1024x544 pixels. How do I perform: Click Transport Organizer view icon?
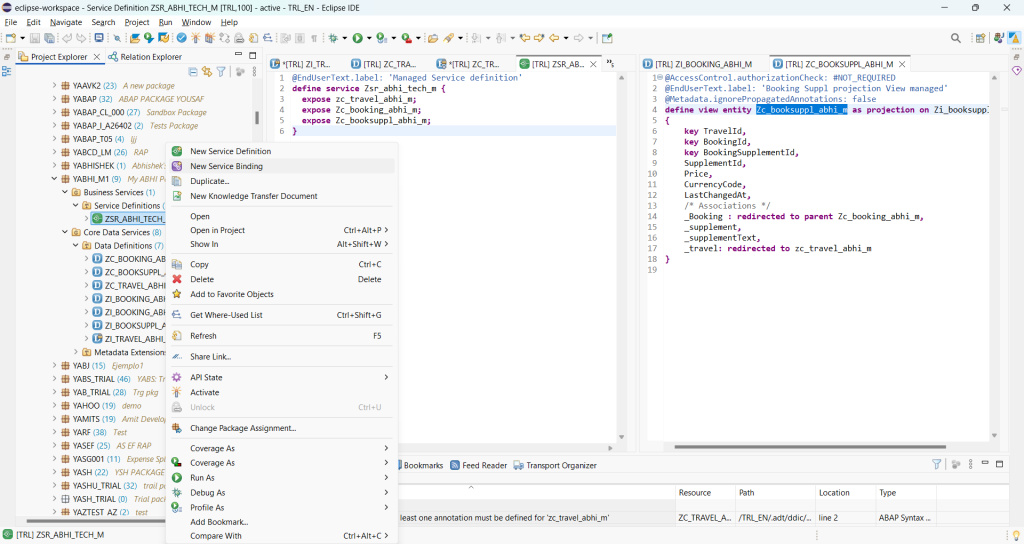point(519,466)
